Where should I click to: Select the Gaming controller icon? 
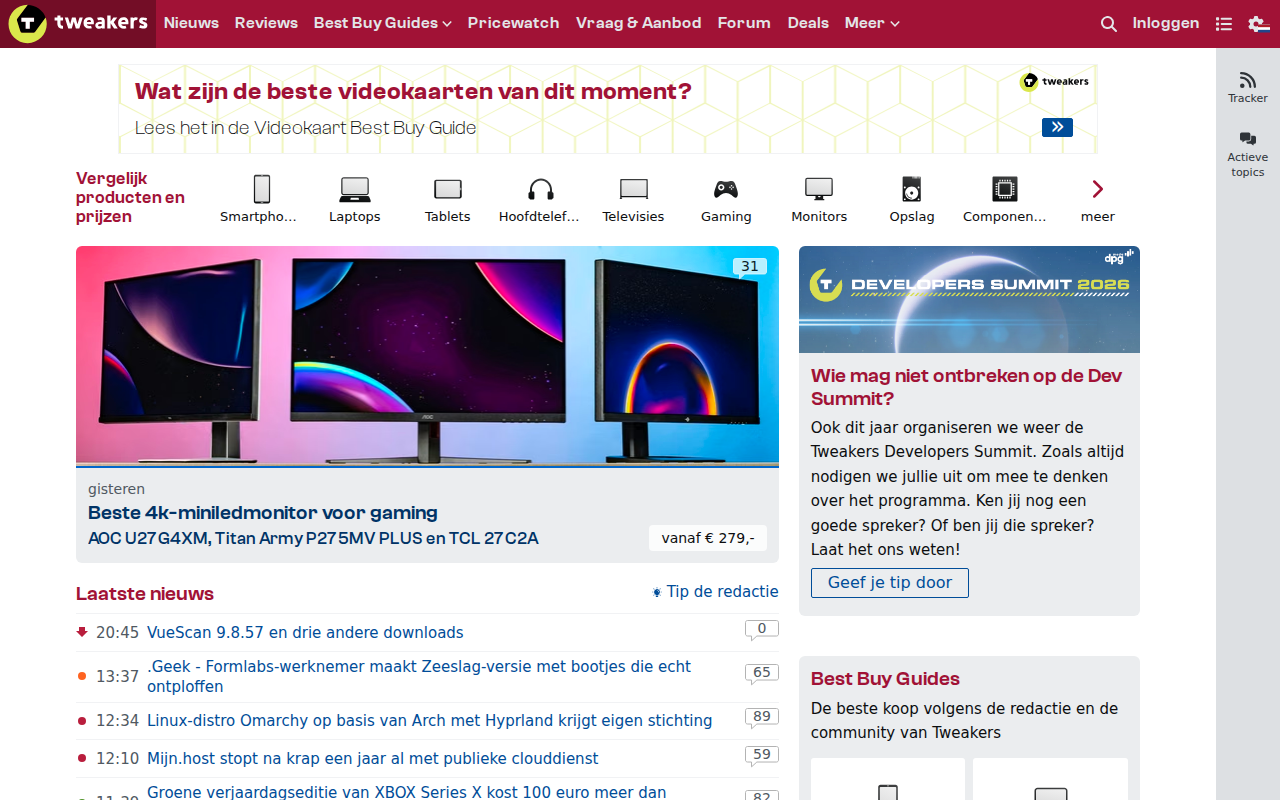pyautogui.click(x=726, y=189)
